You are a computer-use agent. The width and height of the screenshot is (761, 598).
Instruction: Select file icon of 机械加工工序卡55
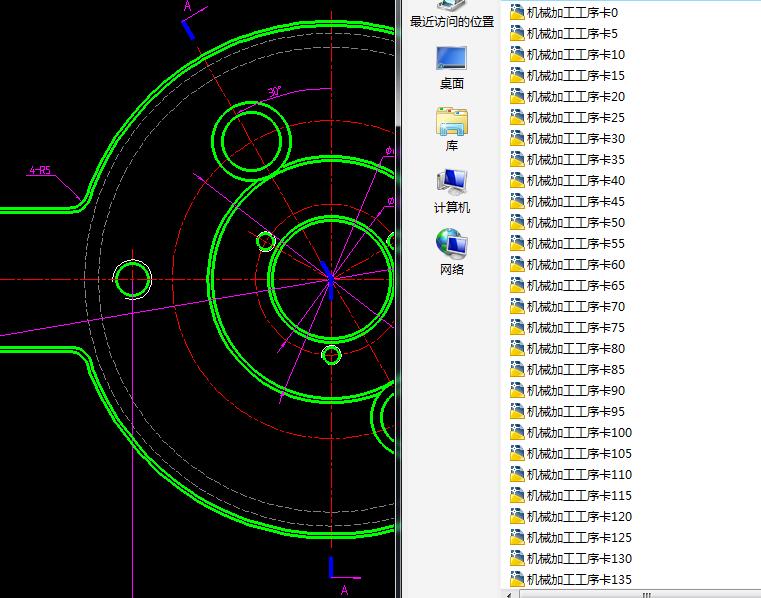[x=517, y=244]
